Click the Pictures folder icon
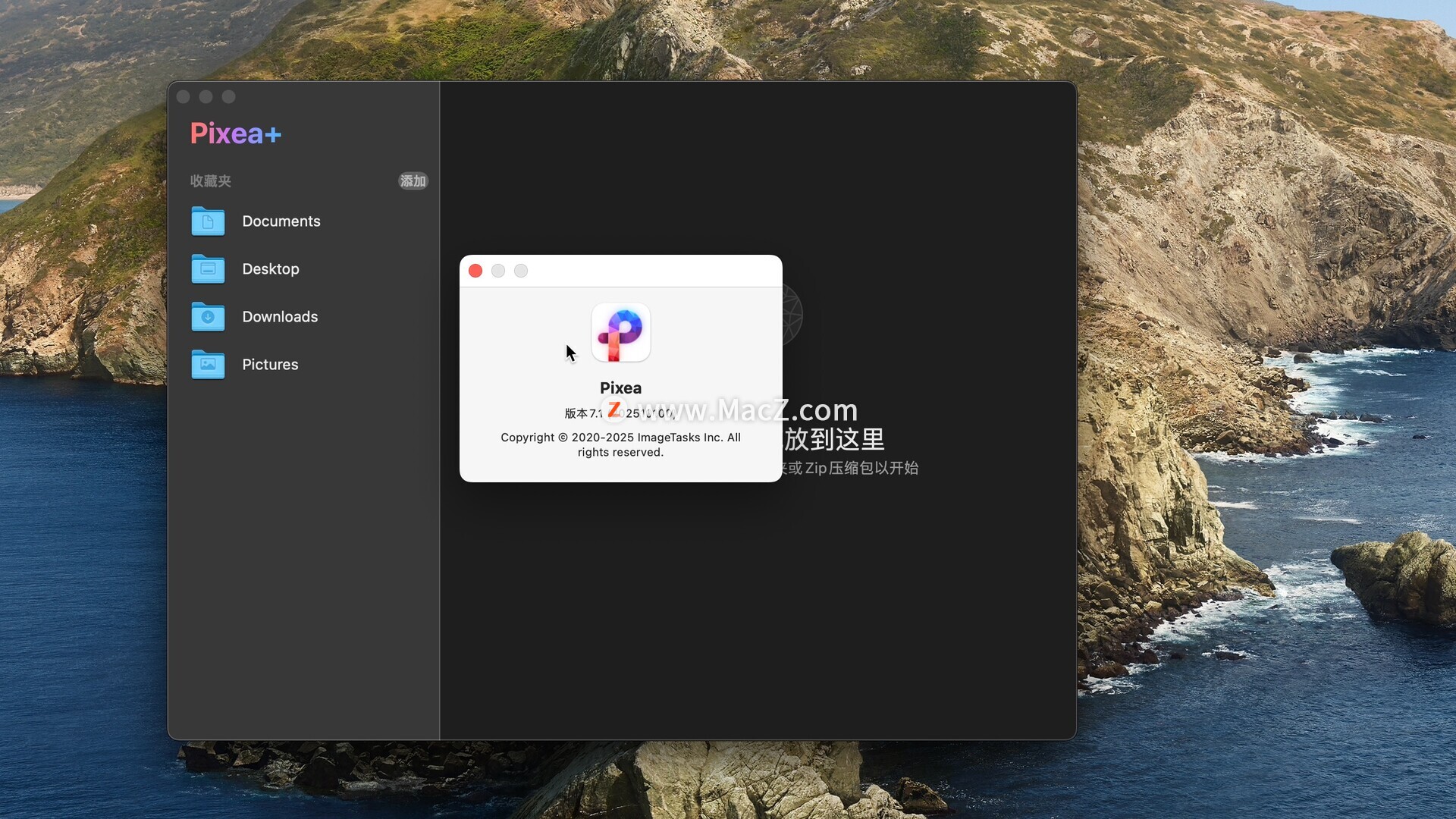 (208, 365)
